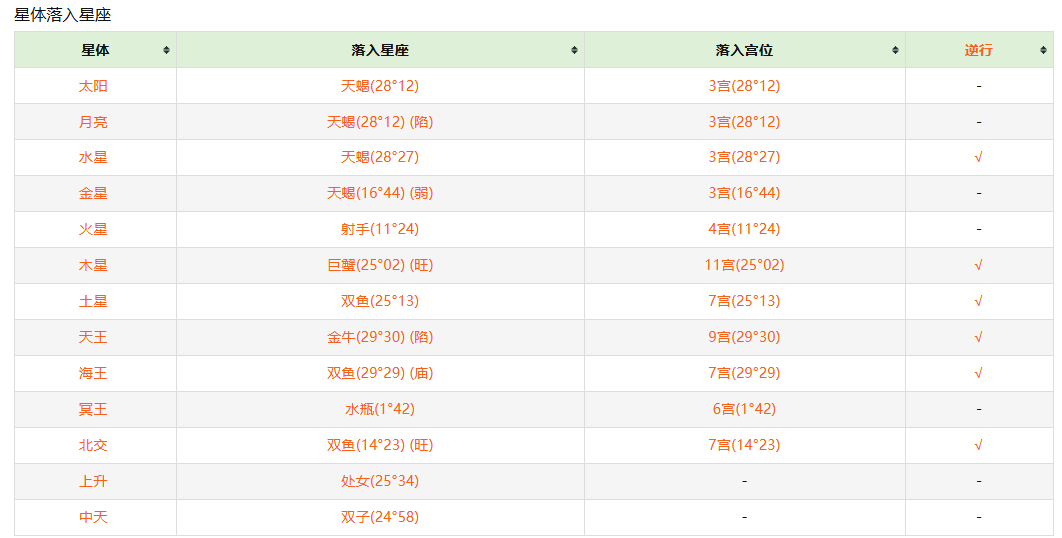Click retrograde checkmark in 北交 row
This screenshot has height=538, width=1062.
click(978, 445)
